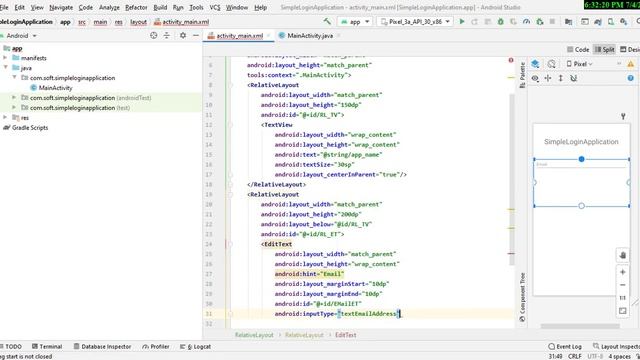
Task: Expand the (test) package arrow
Action: [x=14, y=107]
